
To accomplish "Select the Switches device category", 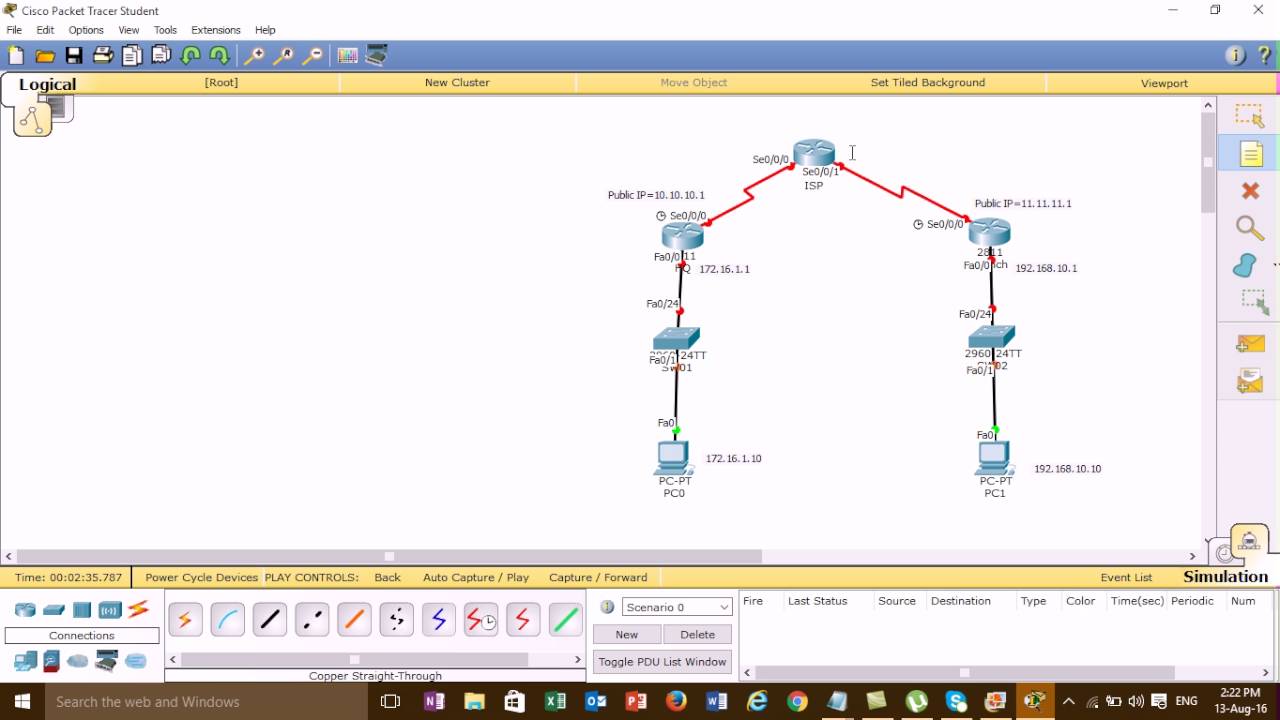I will coord(54,610).
